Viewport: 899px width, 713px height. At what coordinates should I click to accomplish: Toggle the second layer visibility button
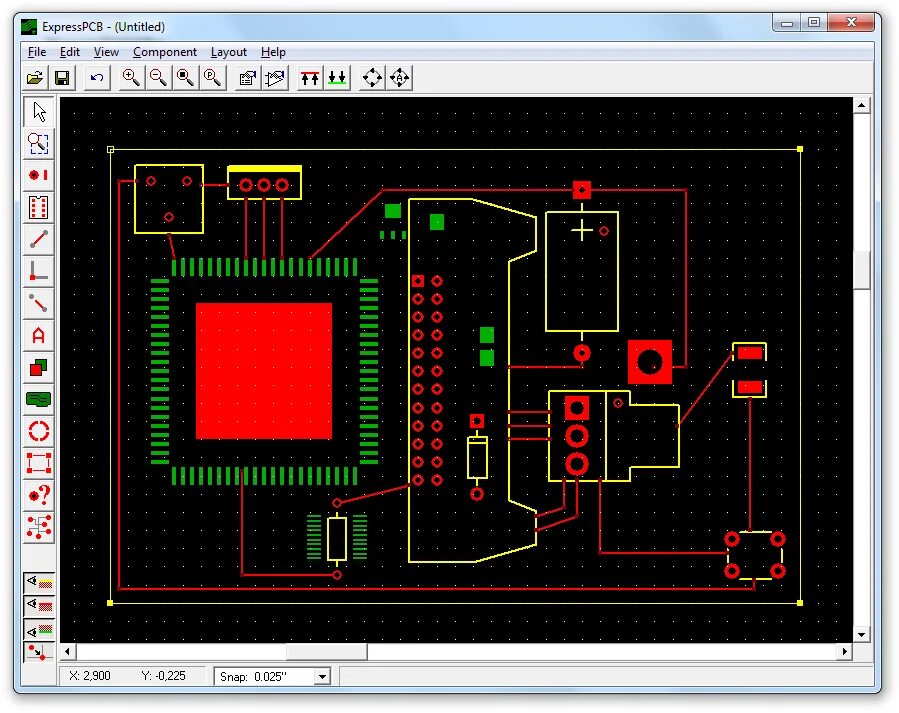(x=39, y=606)
